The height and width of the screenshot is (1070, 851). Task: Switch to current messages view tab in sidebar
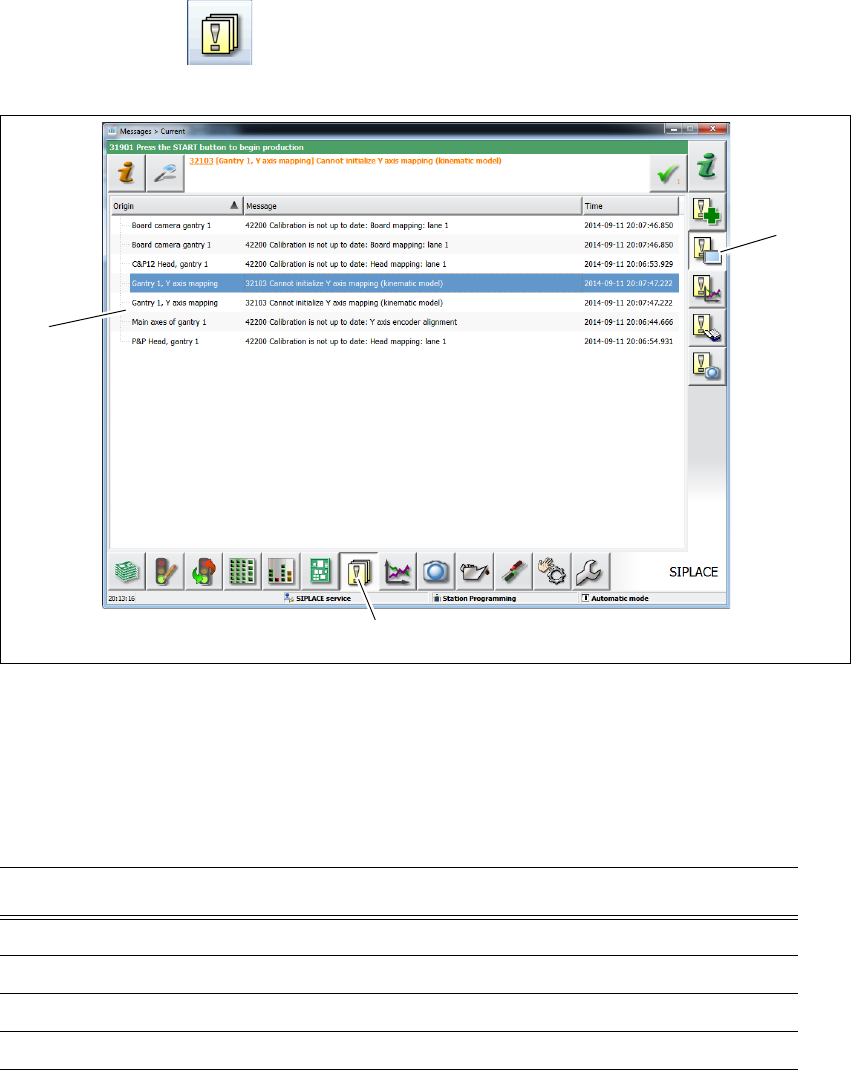(x=707, y=250)
